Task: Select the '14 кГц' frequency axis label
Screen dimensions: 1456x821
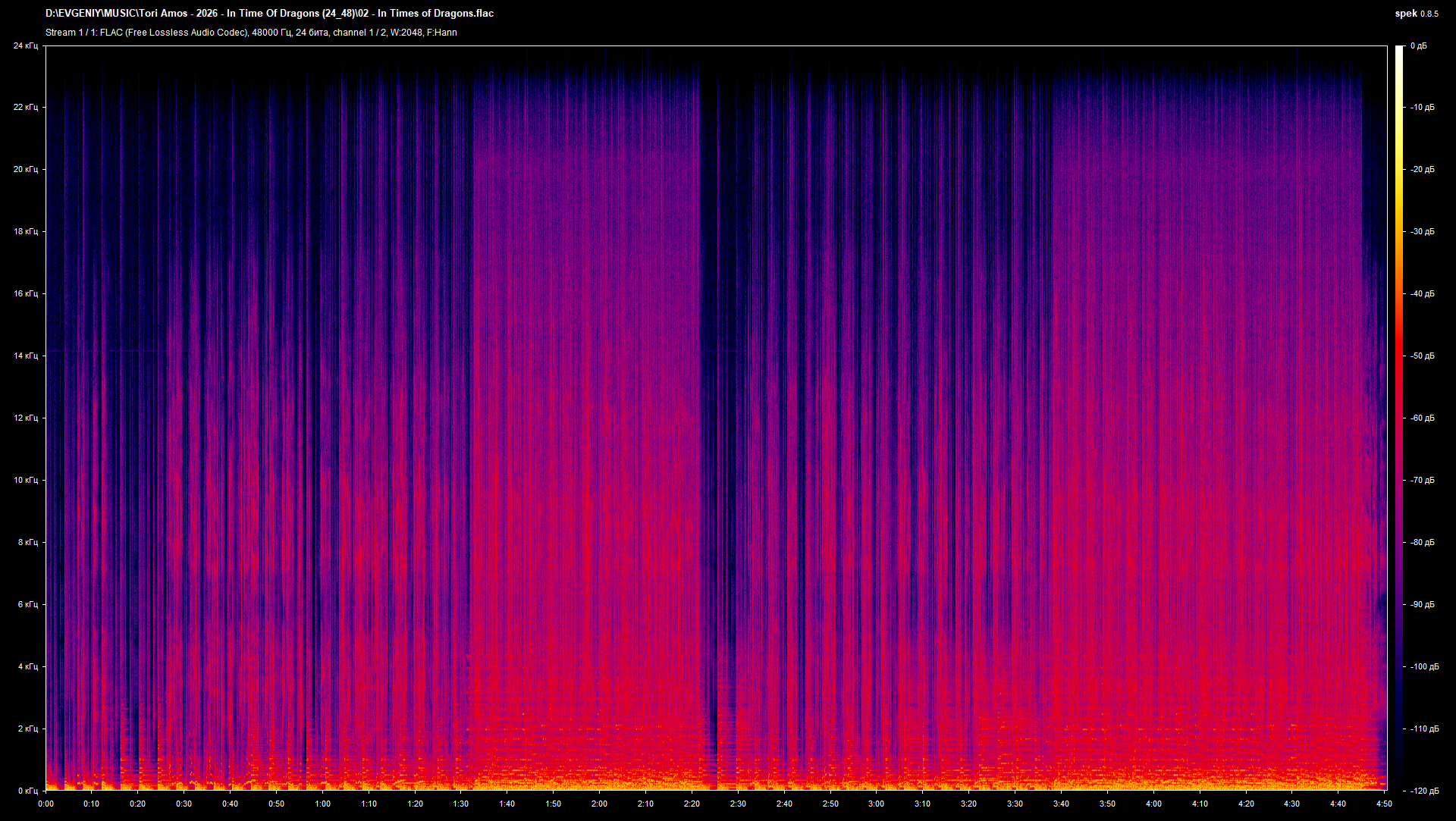Action: coord(25,356)
